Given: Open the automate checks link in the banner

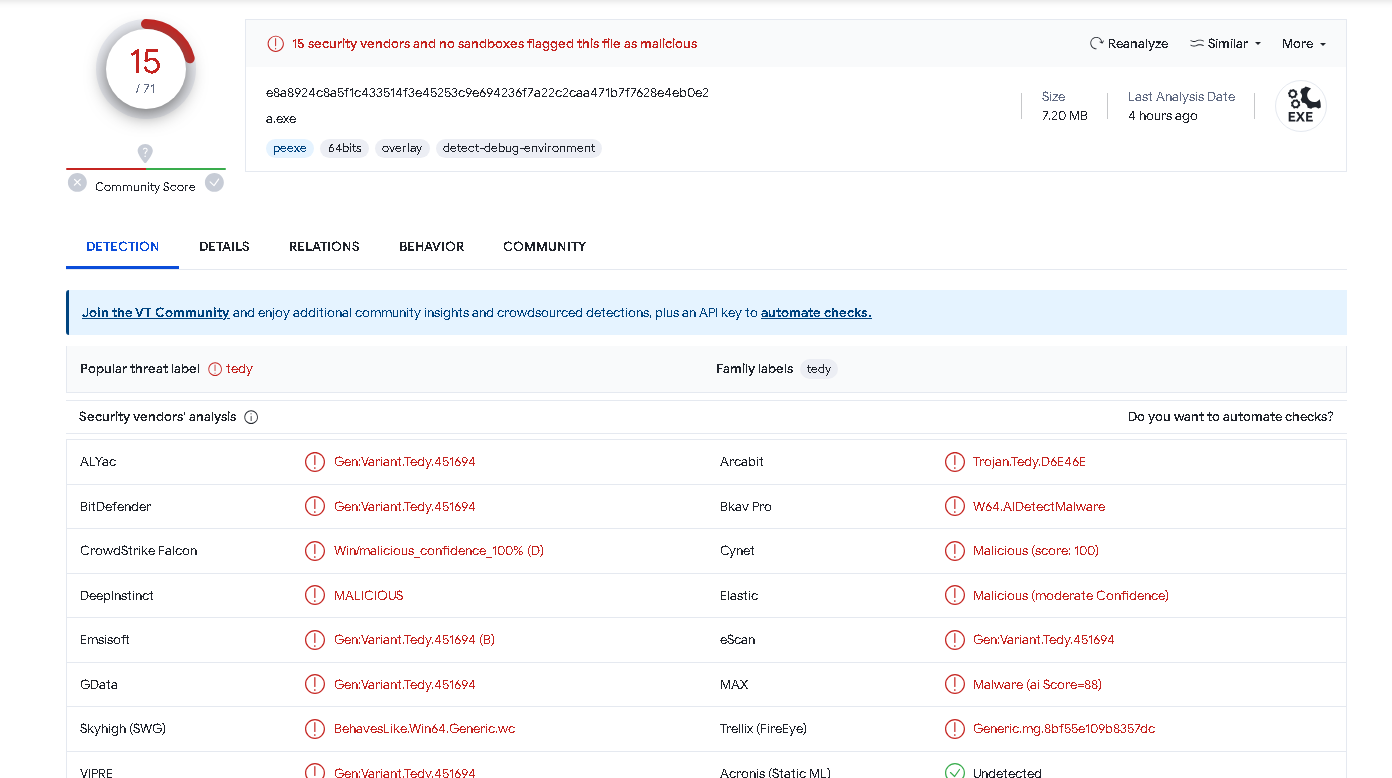Looking at the screenshot, I should [x=816, y=313].
